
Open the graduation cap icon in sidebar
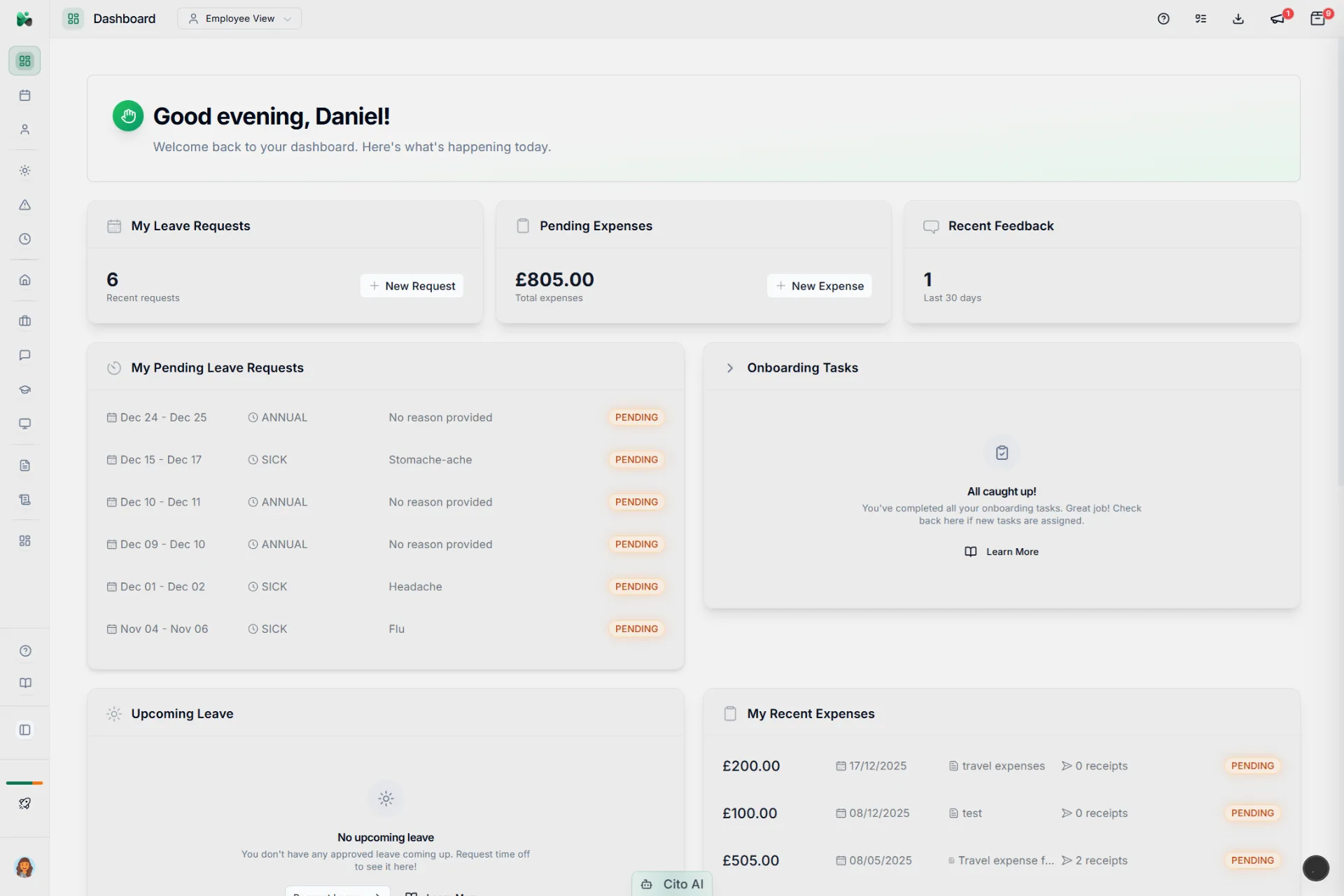[x=24, y=389]
